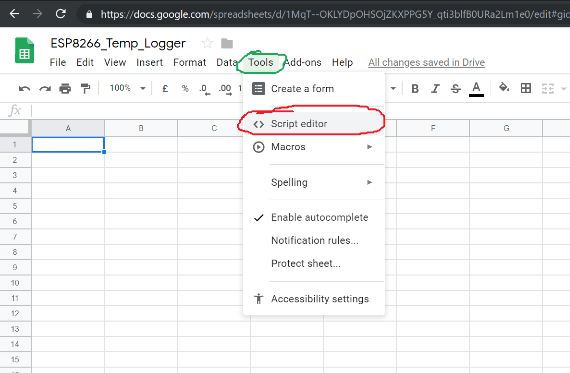Click the document title ESP8266_Temp_Logger
570x373 pixels.
point(118,44)
